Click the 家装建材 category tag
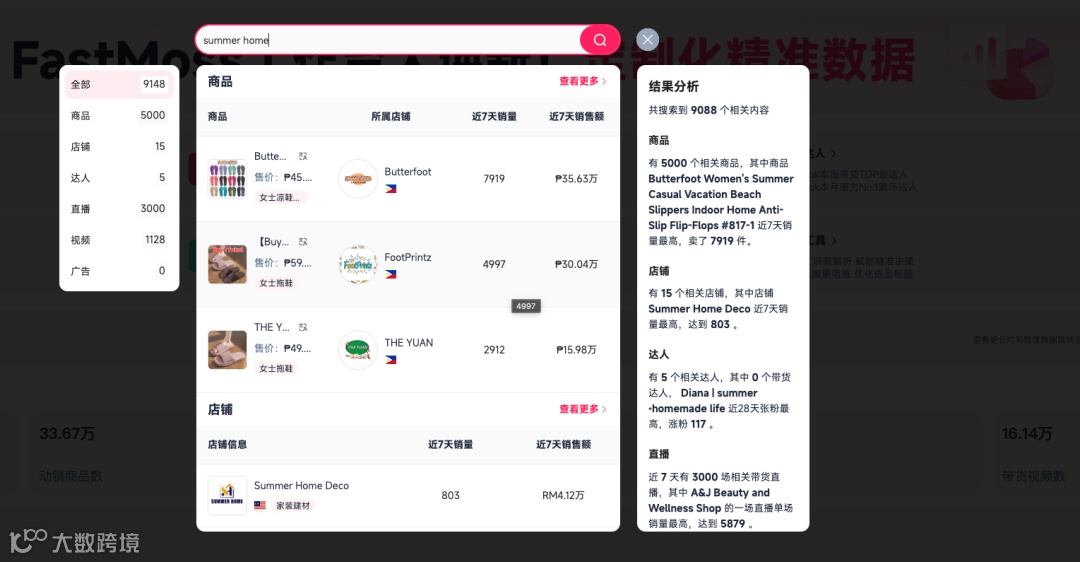 pos(293,506)
